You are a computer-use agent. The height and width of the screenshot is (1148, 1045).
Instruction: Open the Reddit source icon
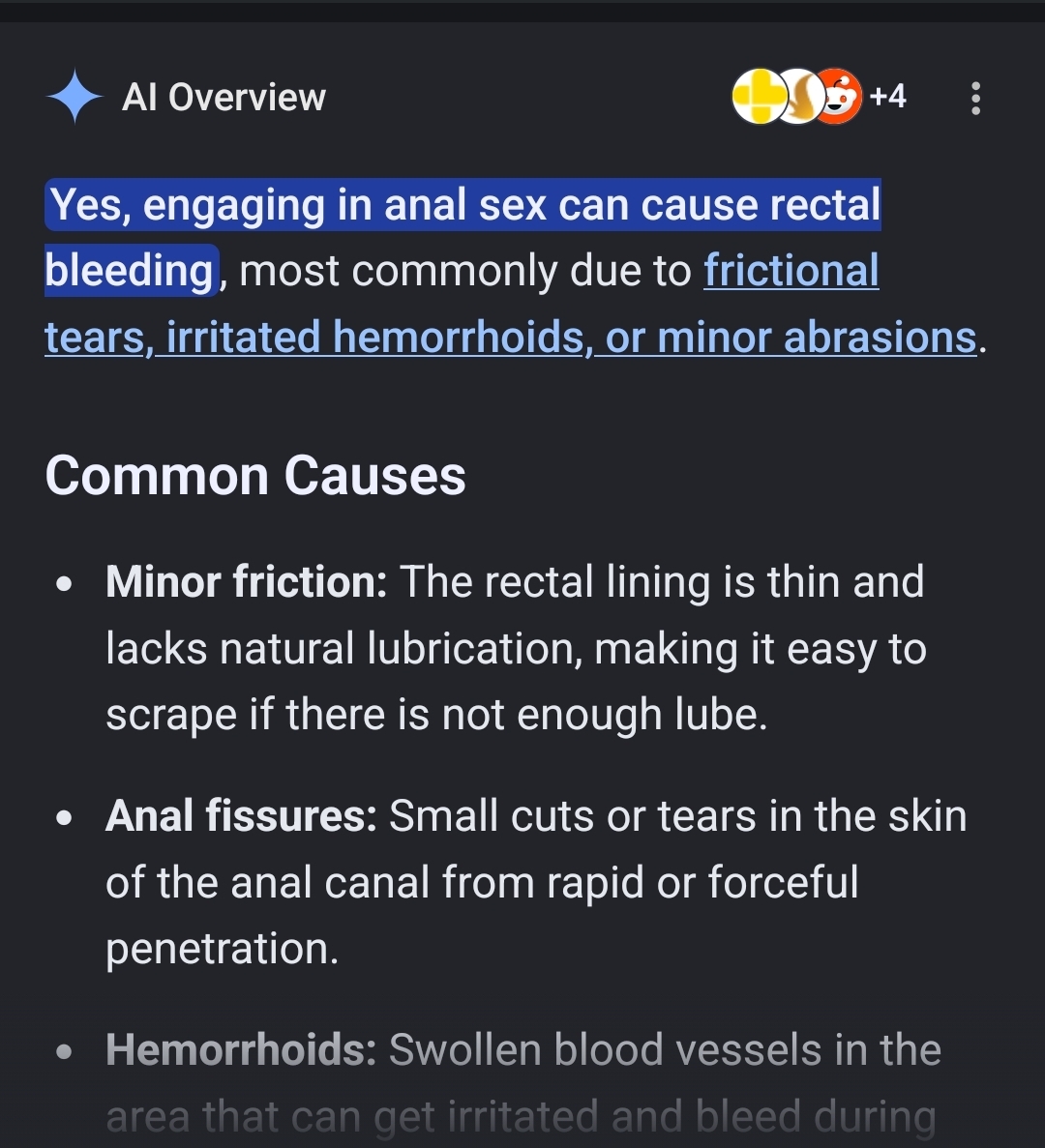[841, 96]
